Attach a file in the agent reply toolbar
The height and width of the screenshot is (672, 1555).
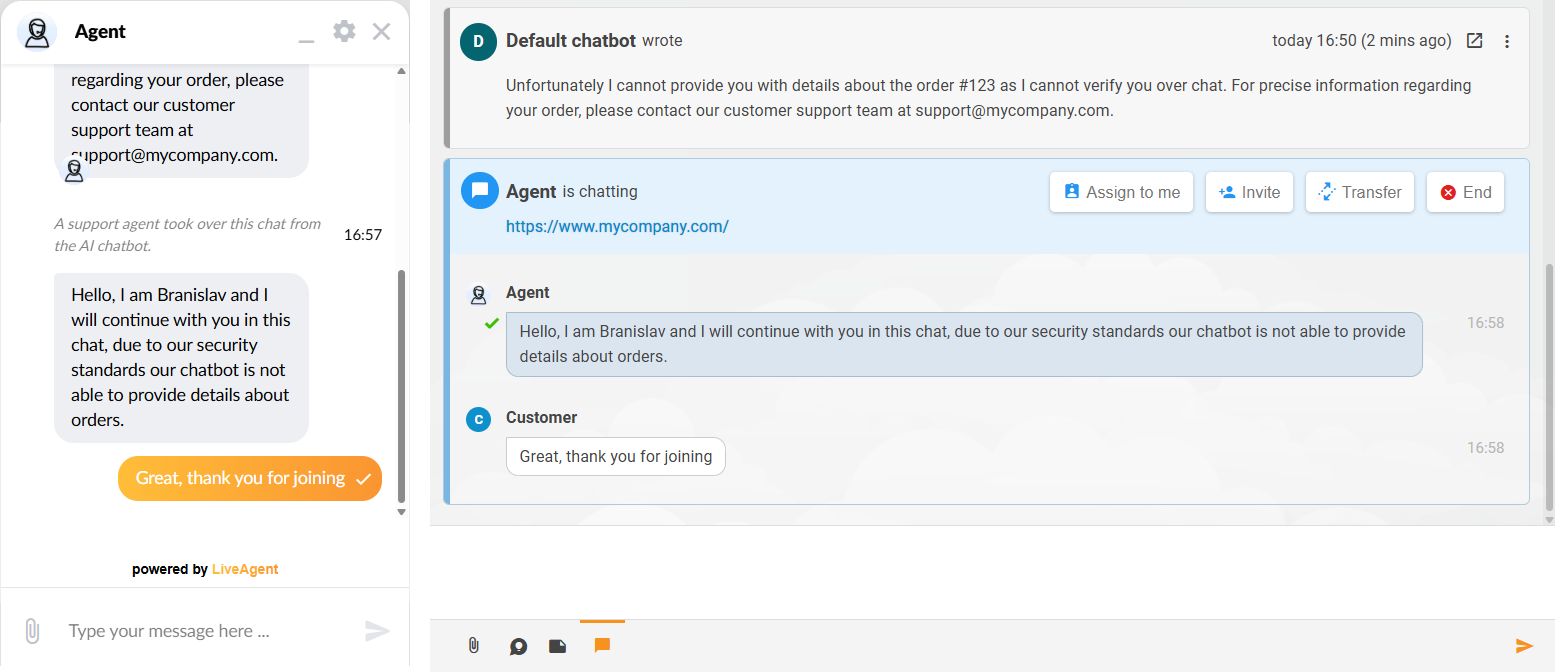[x=474, y=646]
